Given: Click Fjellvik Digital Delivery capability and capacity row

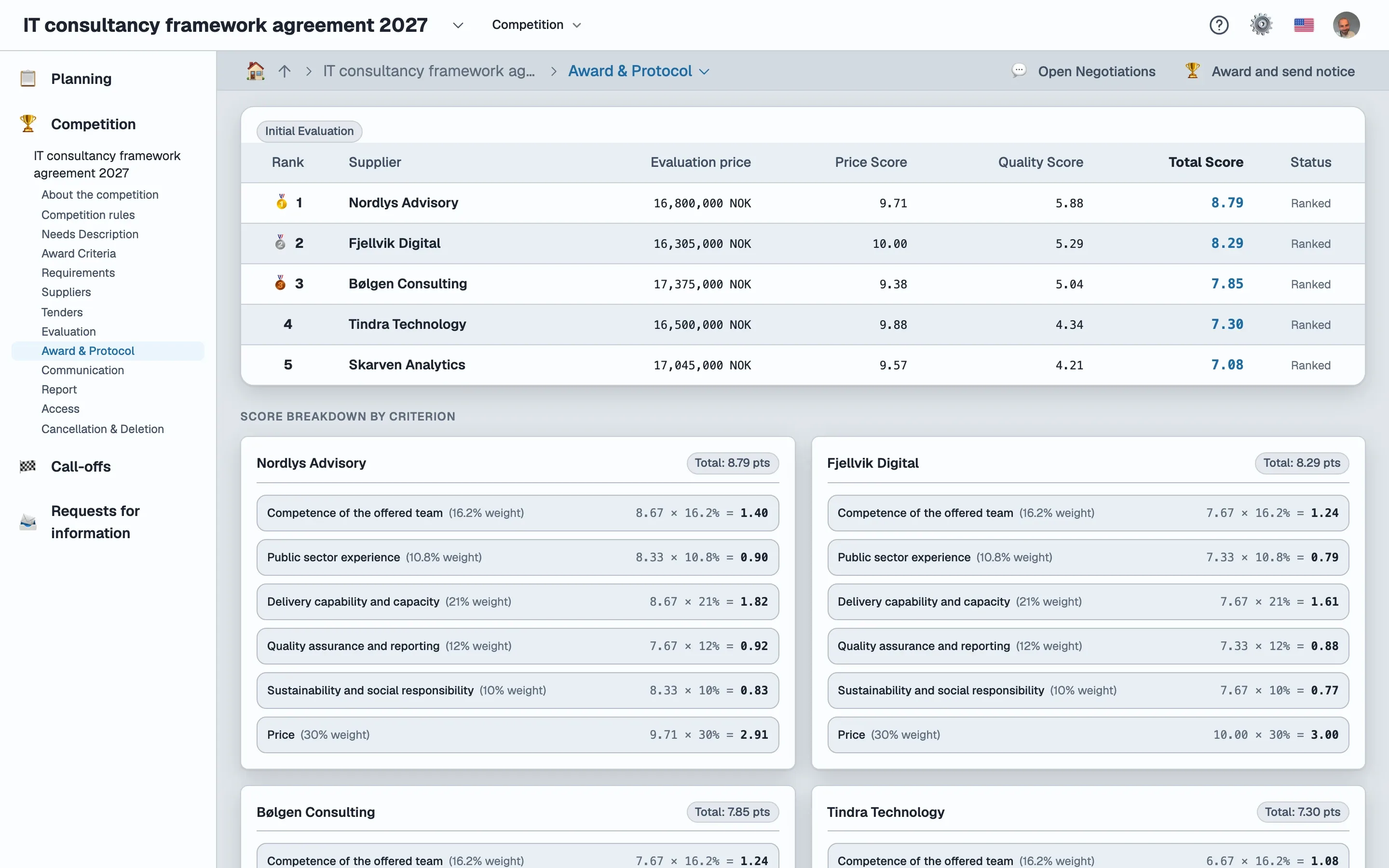Looking at the screenshot, I should click(1088, 602).
